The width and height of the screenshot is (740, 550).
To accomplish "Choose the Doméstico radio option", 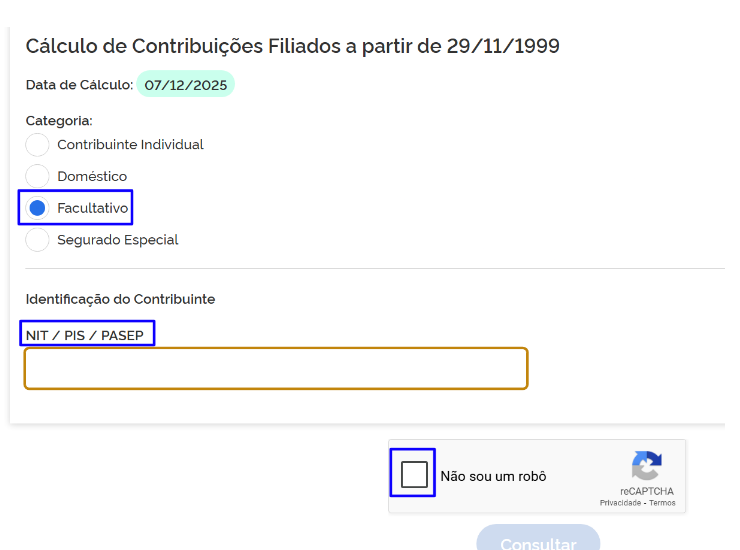I will click(37, 177).
